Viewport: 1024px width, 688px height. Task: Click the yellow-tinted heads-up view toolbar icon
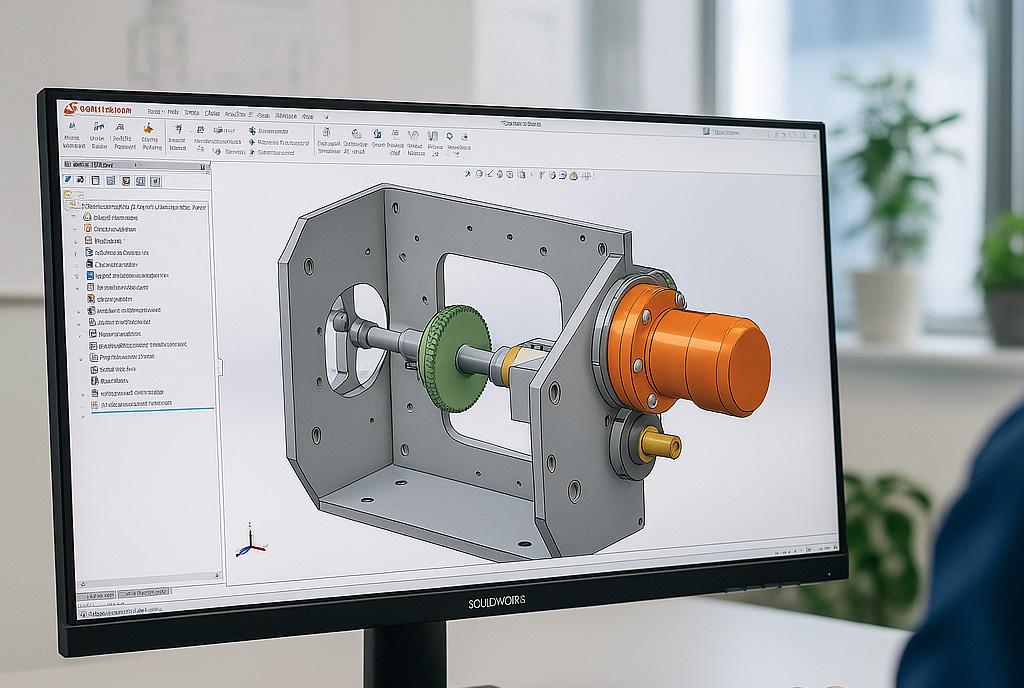573,175
